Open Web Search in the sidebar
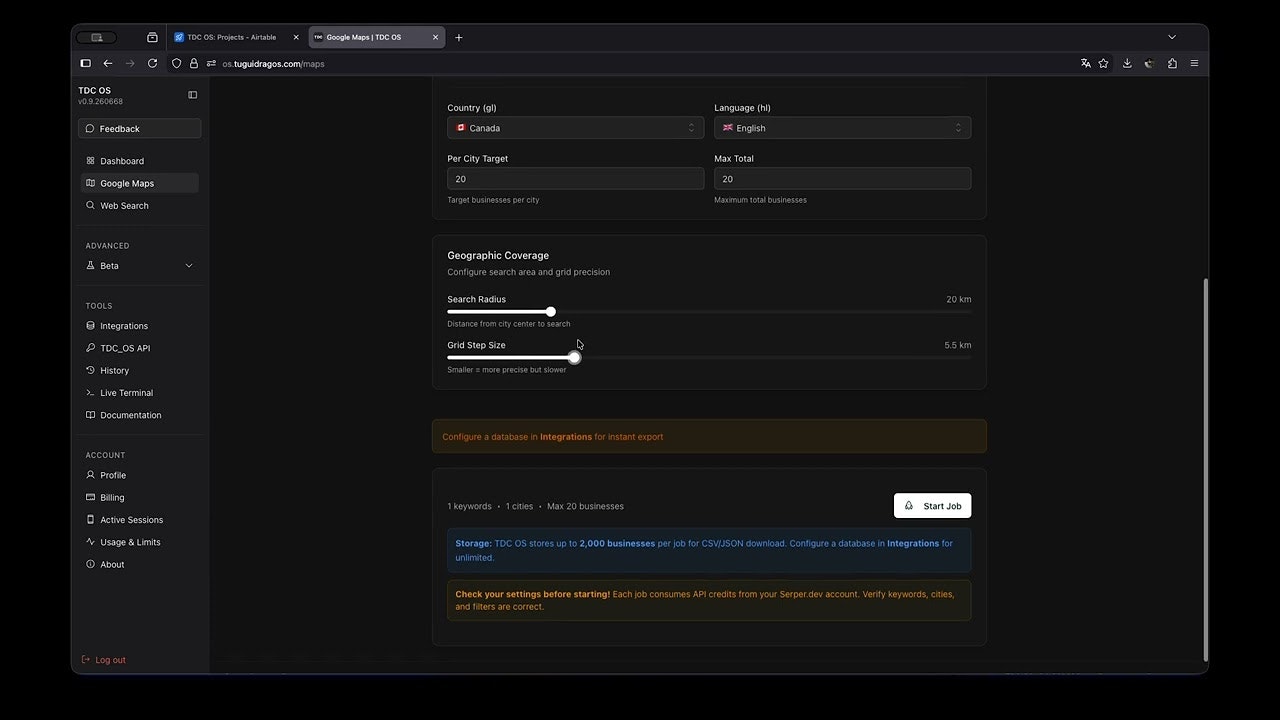 click(x=139, y=206)
